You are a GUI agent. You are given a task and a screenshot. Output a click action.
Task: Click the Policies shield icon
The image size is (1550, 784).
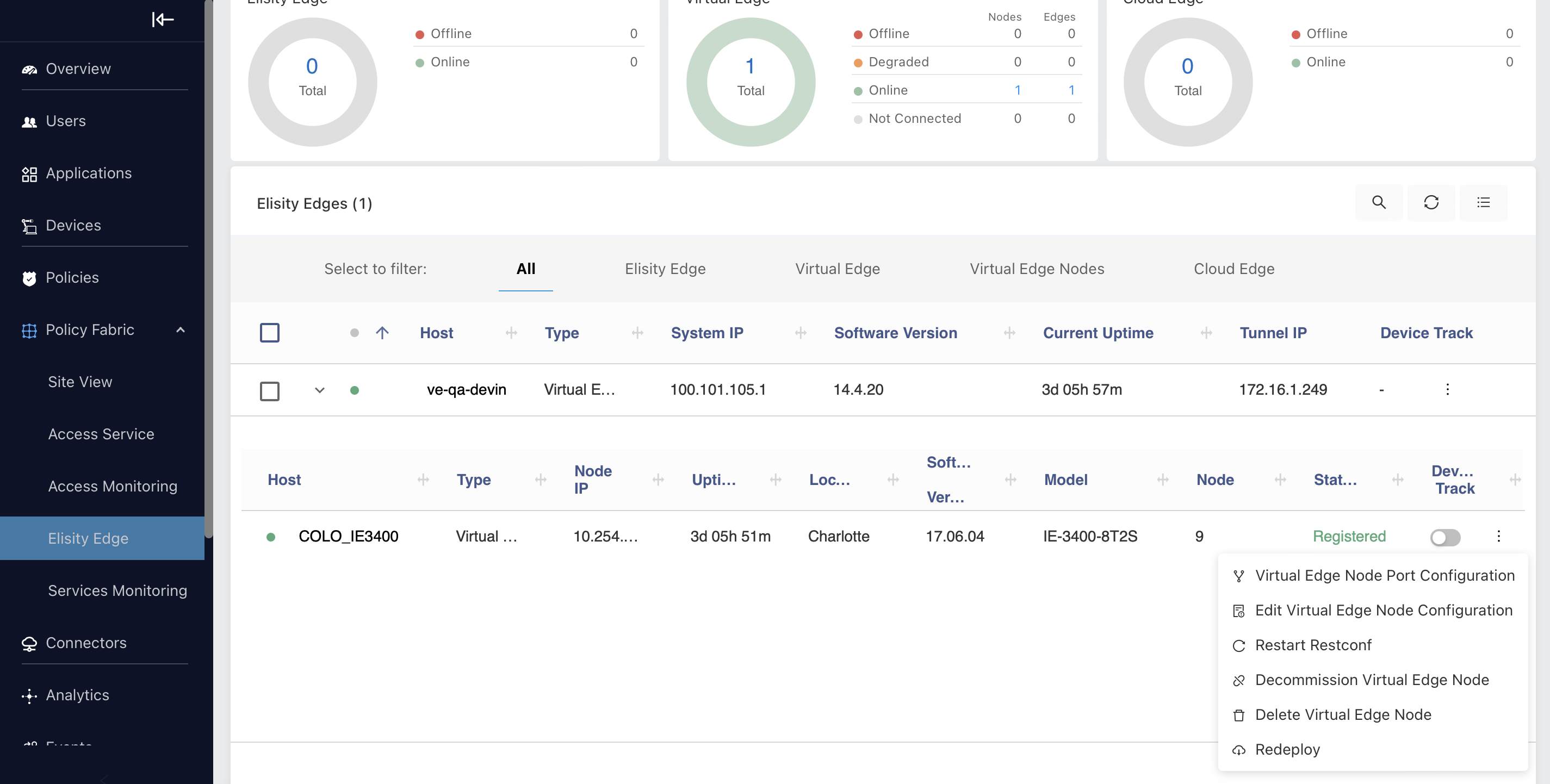pos(29,278)
